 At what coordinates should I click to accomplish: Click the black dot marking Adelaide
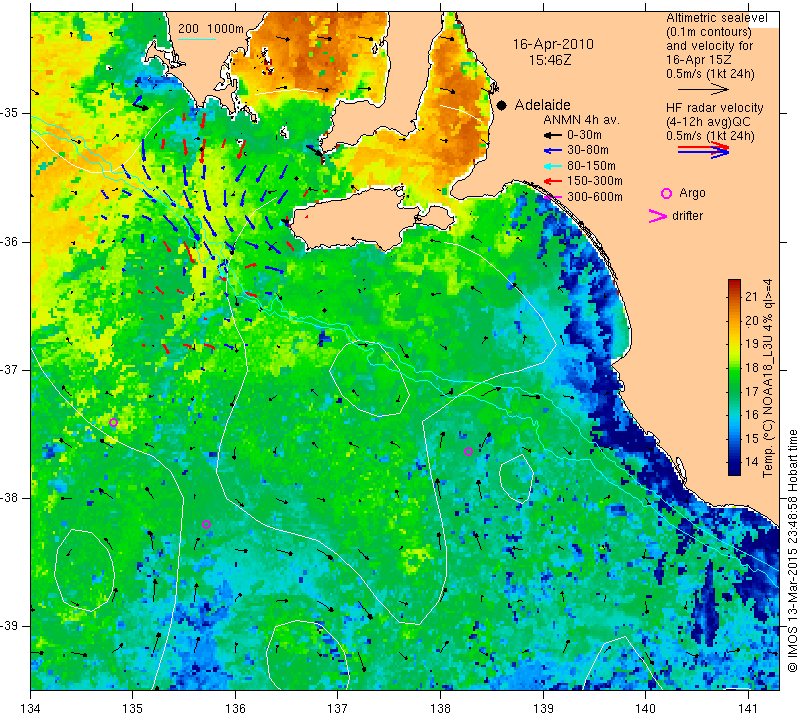click(502, 105)
